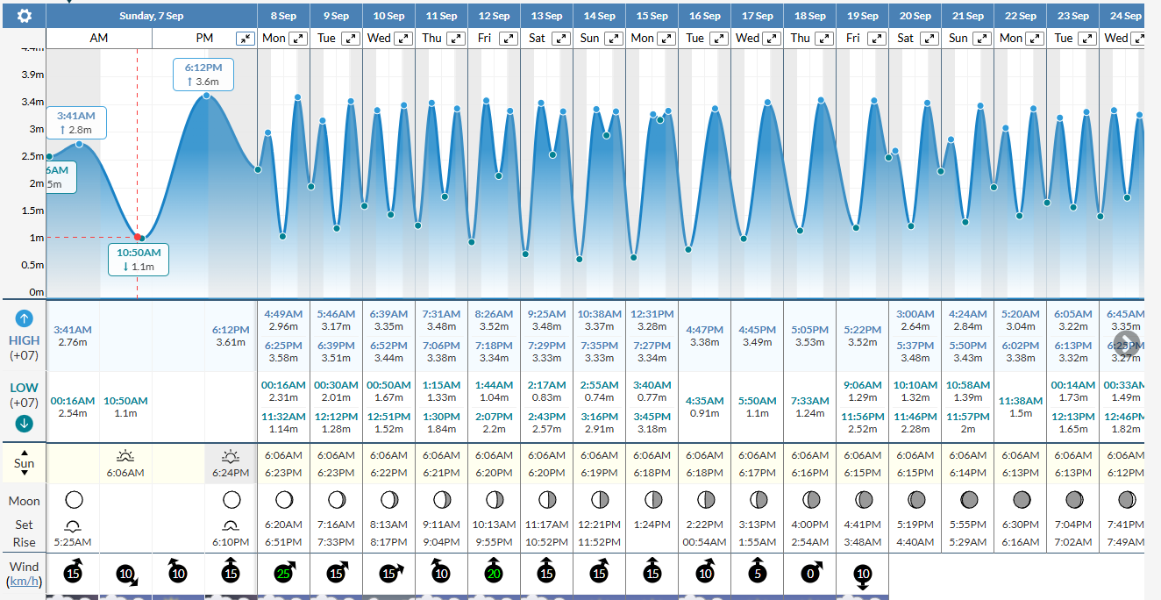Open the tide chart settings gear
1161x600 pixels.
24,16
